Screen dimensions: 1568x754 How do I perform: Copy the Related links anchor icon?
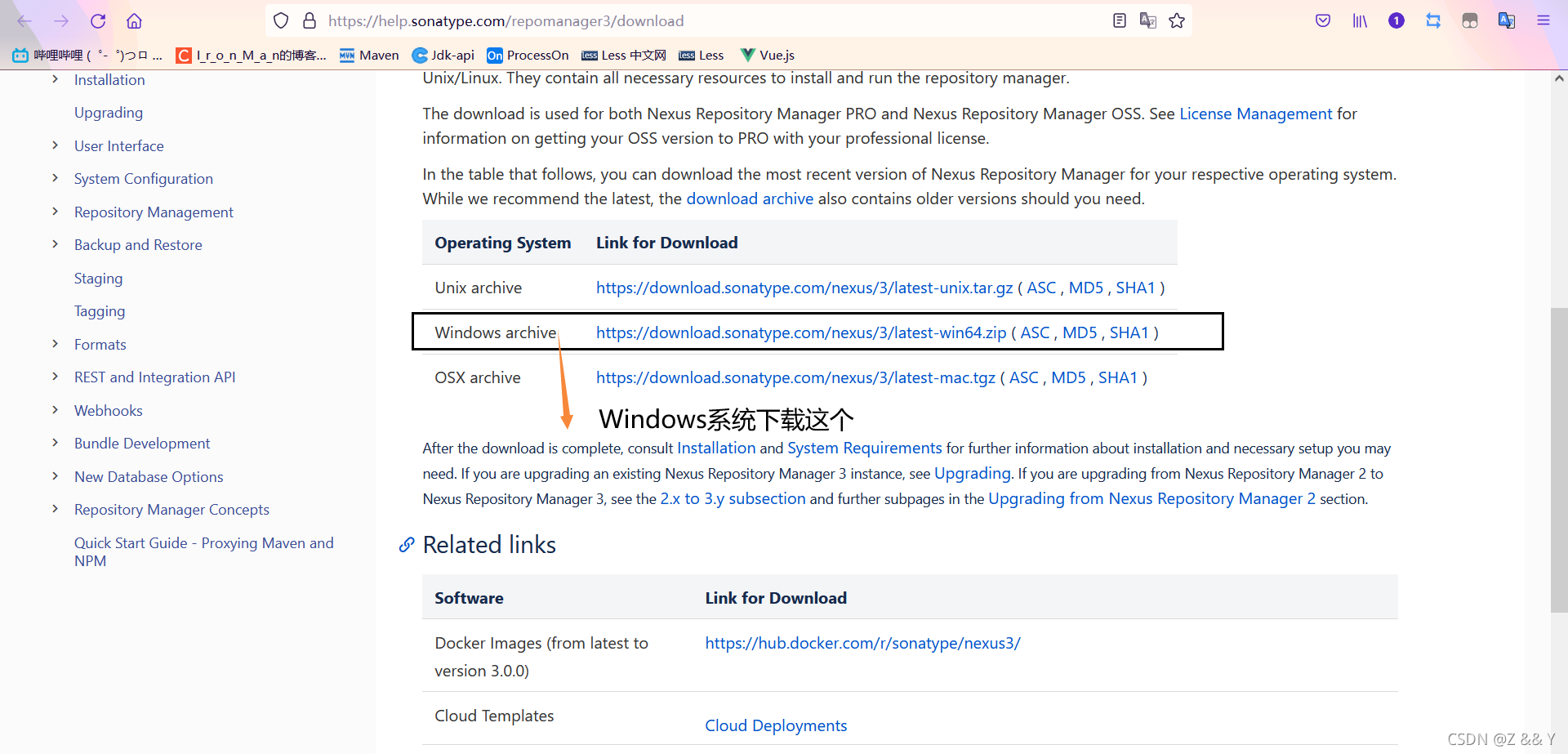click(406, 545)
